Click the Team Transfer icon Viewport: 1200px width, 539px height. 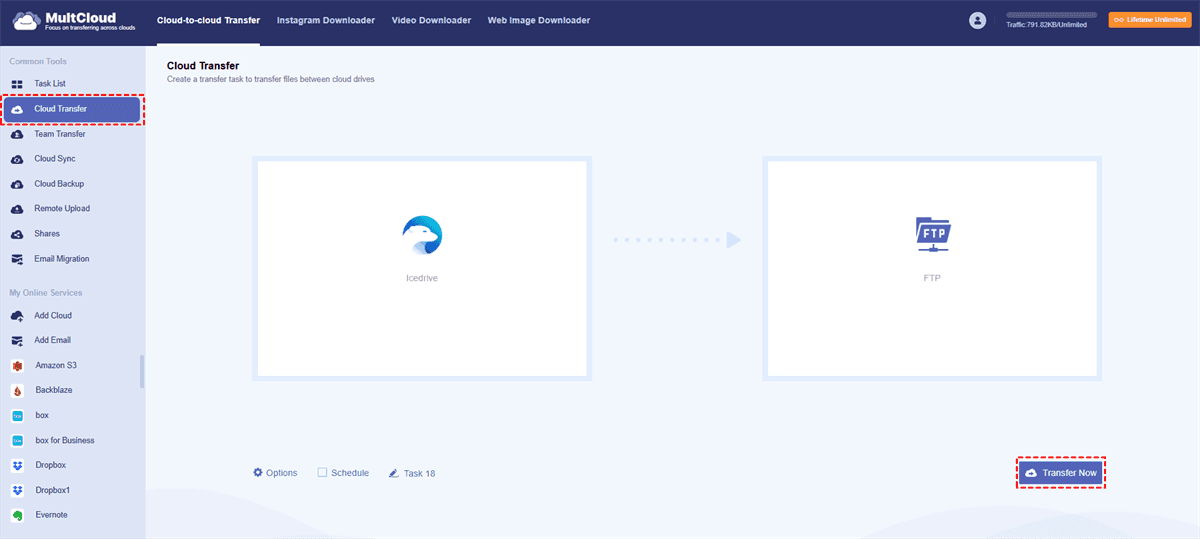click(17, 134)
